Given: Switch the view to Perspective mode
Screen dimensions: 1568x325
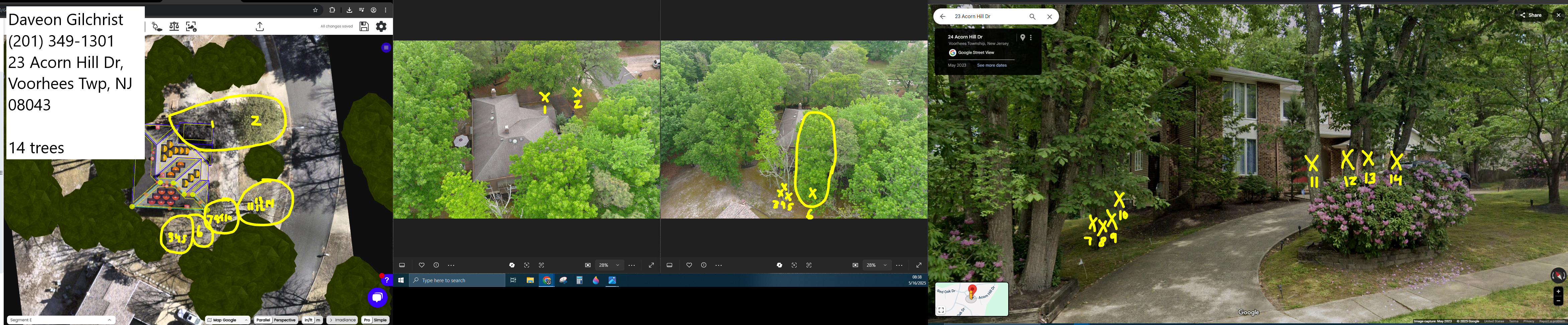Looking at the screenshot, I should coord(284,320).
